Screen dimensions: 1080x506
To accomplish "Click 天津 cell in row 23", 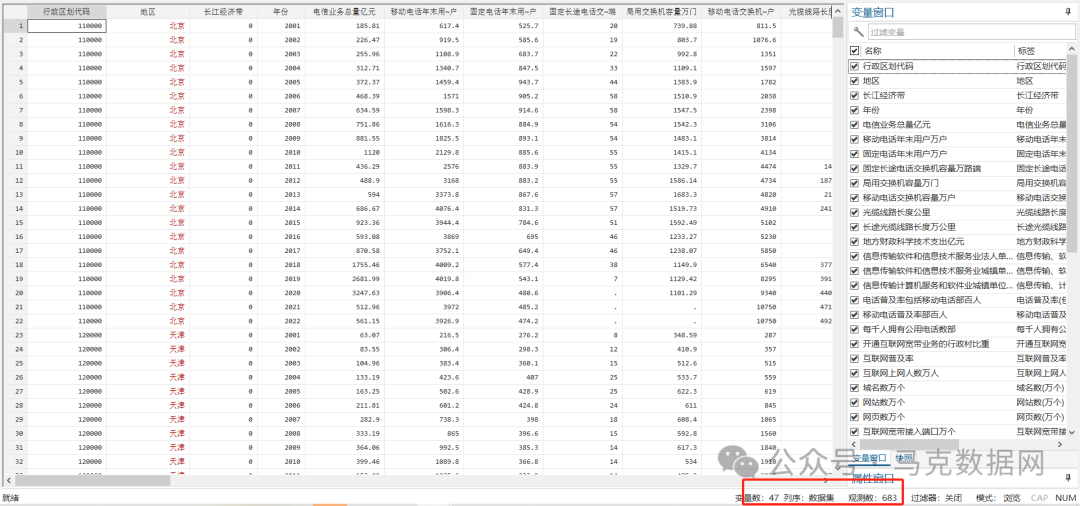I will click(148, 335).
